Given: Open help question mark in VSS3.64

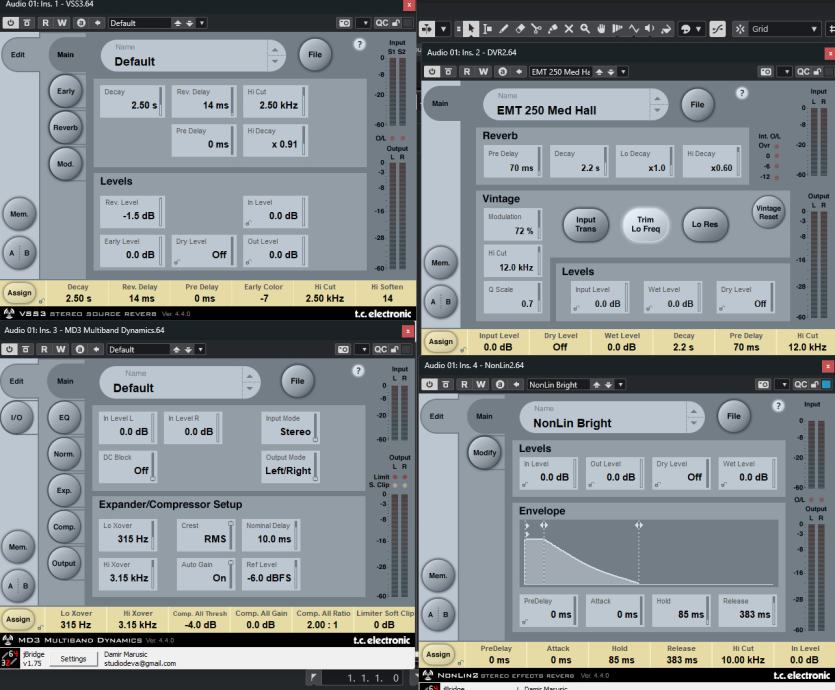Looking at the screenshot, I should (359, 44).
